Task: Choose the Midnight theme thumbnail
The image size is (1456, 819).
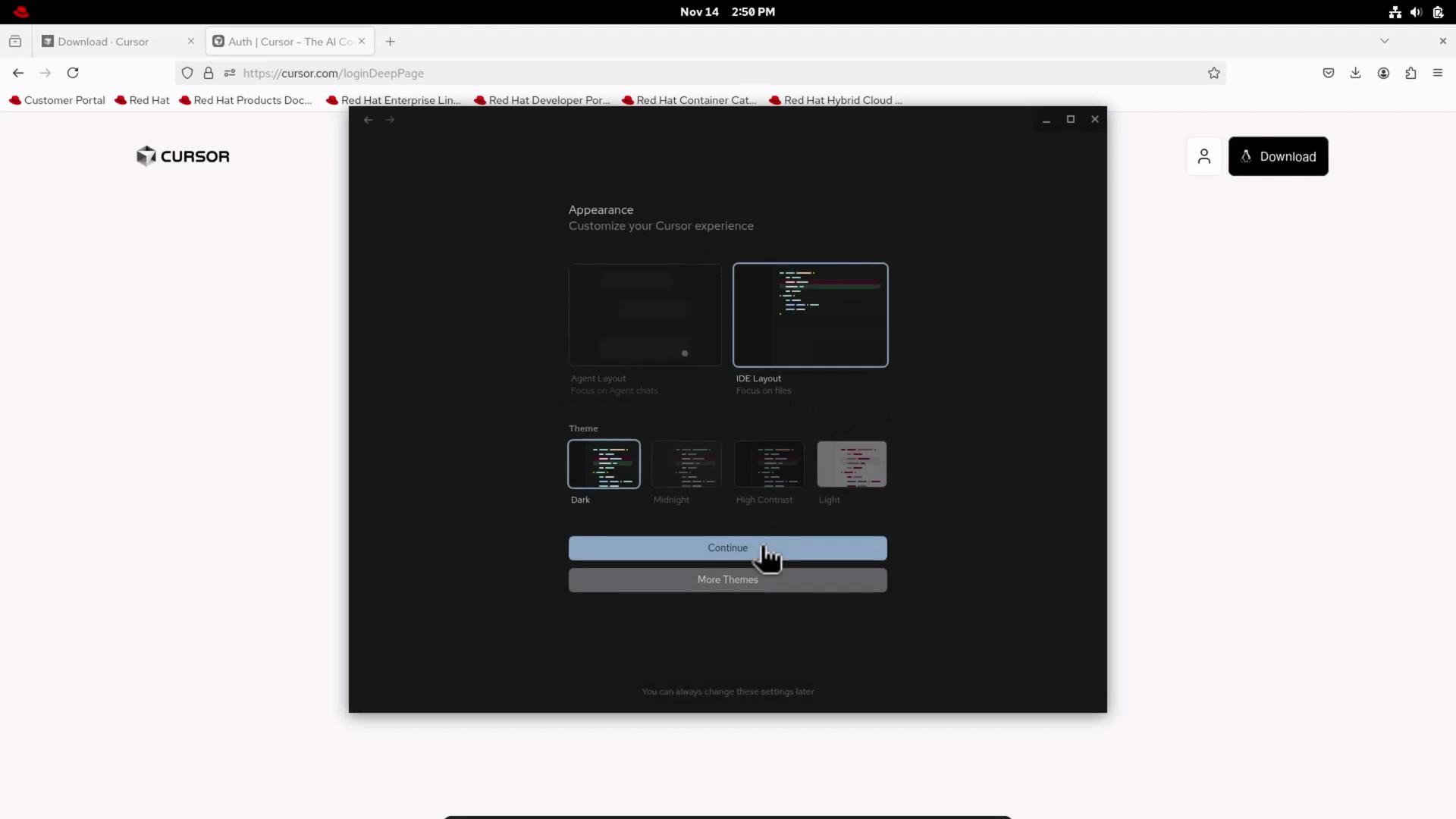Action: point(686,464)
